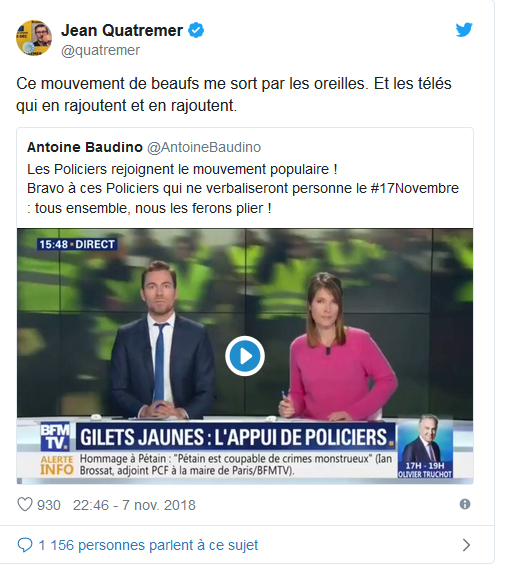This screenshot has width=506, height=565.
Task: Open the 22:46 - 7 nov. 2018 timestamp
Action: pyautogui.click(x=134, y=505)
